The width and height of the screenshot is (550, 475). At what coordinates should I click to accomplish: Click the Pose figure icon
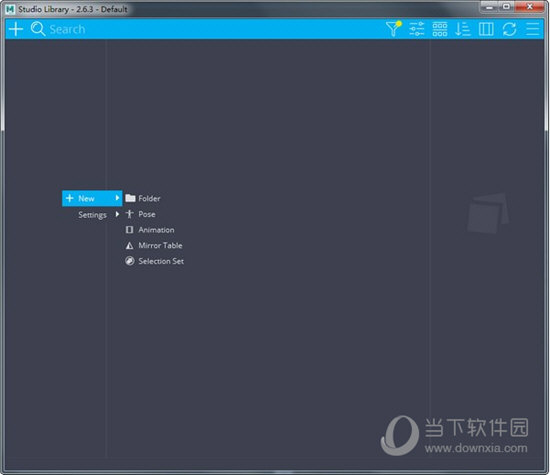(129, 214)
